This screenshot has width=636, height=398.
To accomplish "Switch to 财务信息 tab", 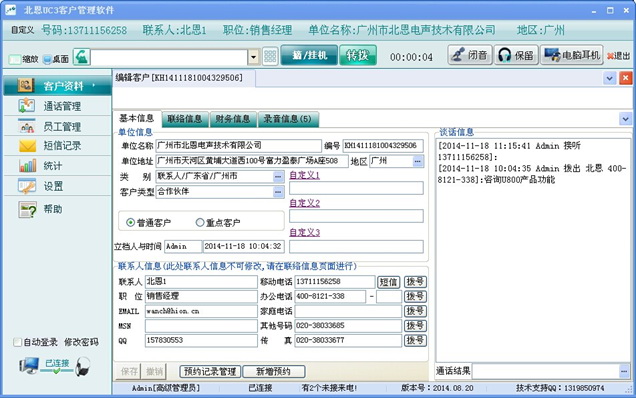I will tap(233, 119).
